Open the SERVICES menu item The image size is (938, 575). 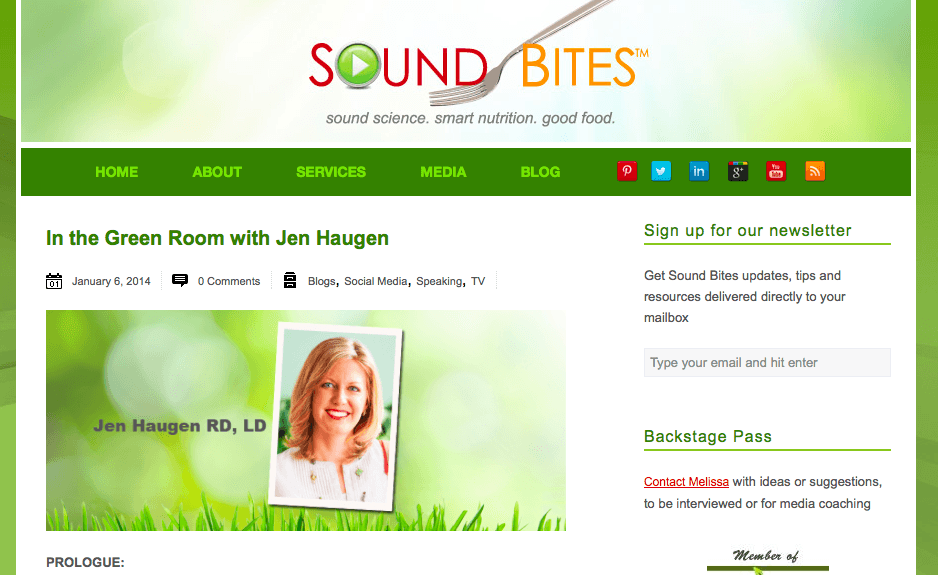click(331, 172)
